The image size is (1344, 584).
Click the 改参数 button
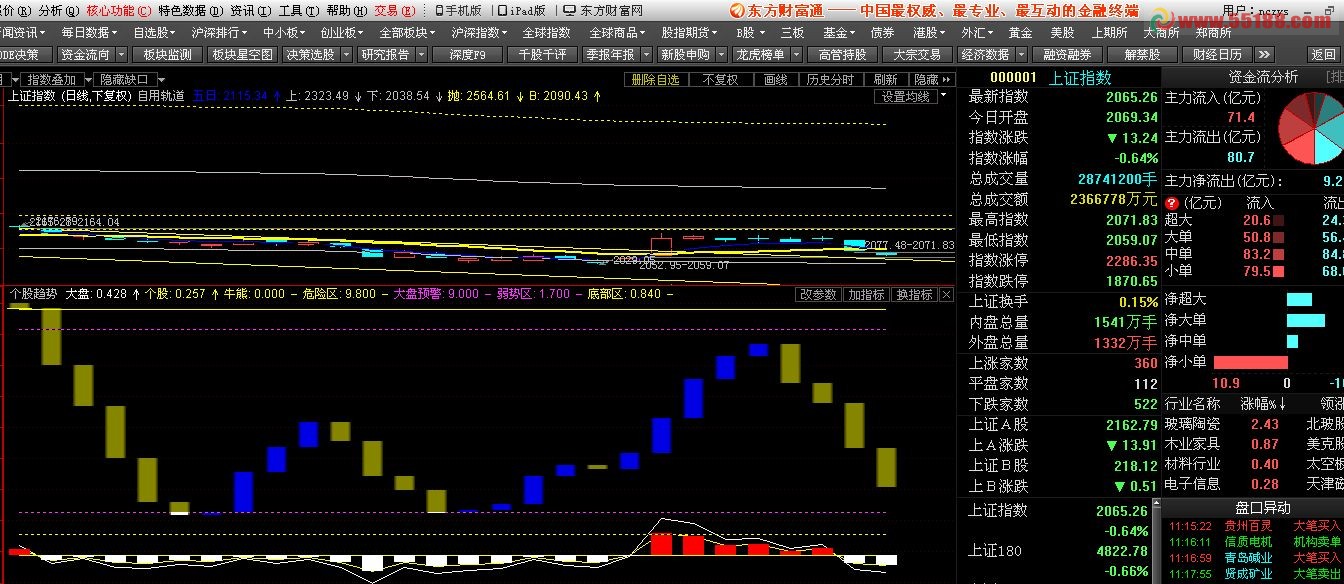point(818,295)
